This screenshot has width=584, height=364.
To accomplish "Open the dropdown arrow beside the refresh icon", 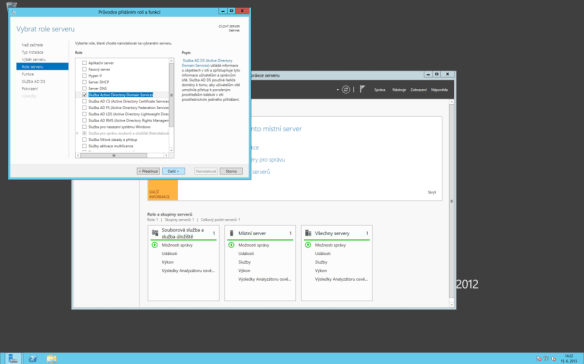I will 337,90.
